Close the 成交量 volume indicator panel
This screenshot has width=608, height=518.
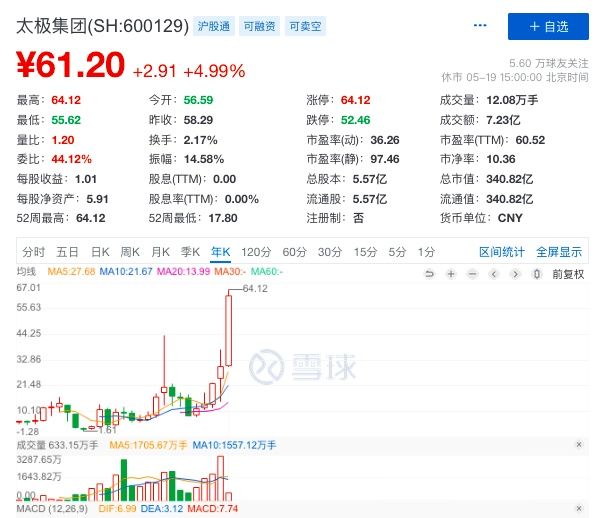click(x=579, y=444)
